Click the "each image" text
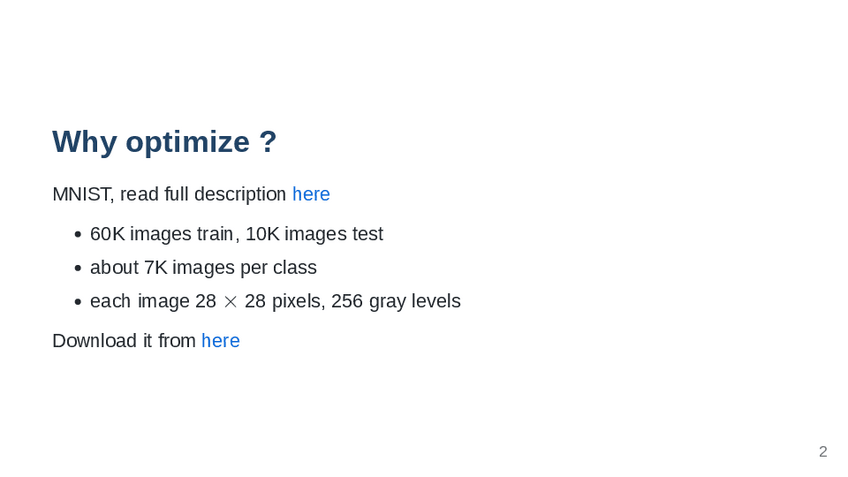The width and height of the screenshot is (848, 477). coord(139,301)
